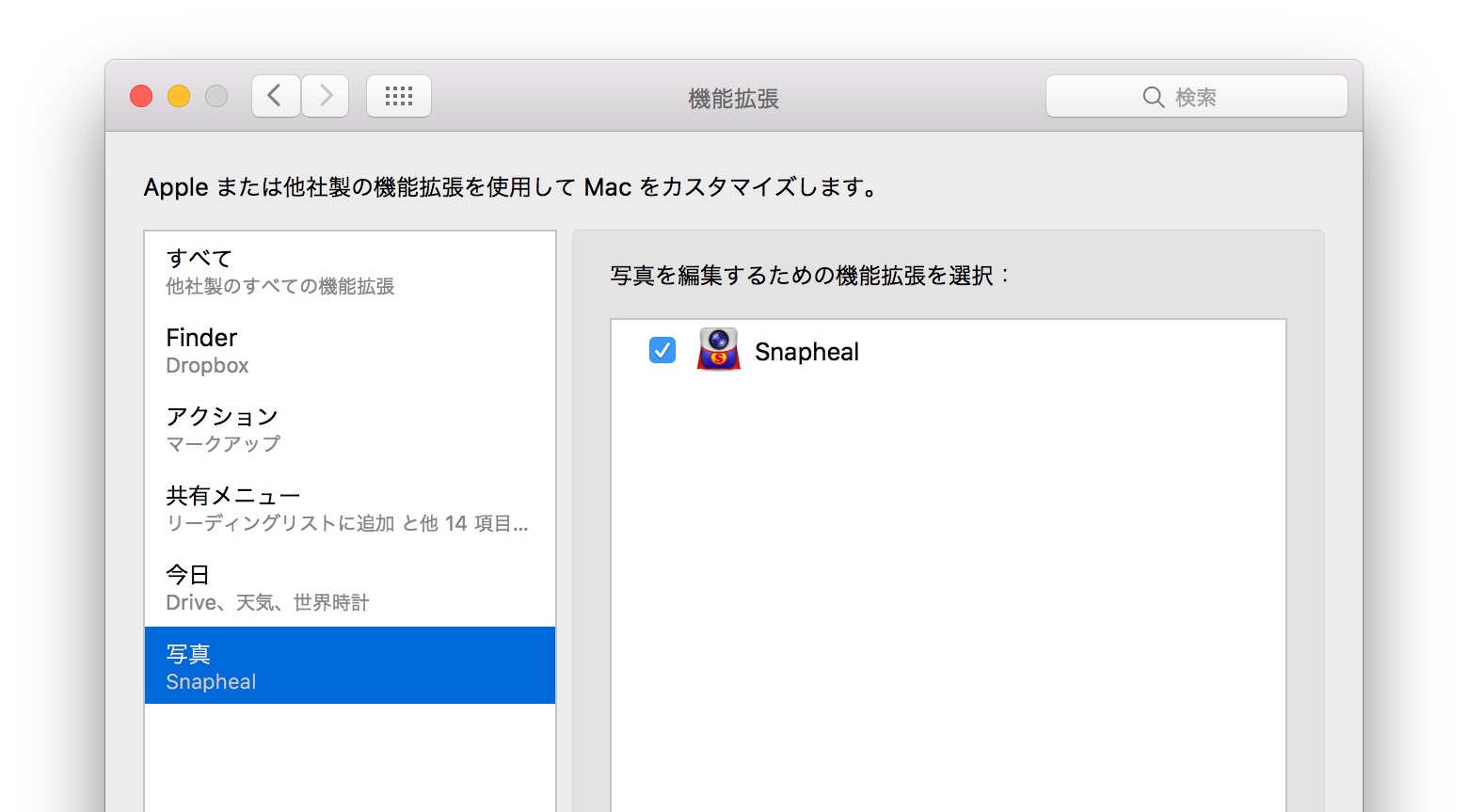Show all preferences using the grid button
The width and height of the screenshot is (1468, 812).
click(399, 96)
